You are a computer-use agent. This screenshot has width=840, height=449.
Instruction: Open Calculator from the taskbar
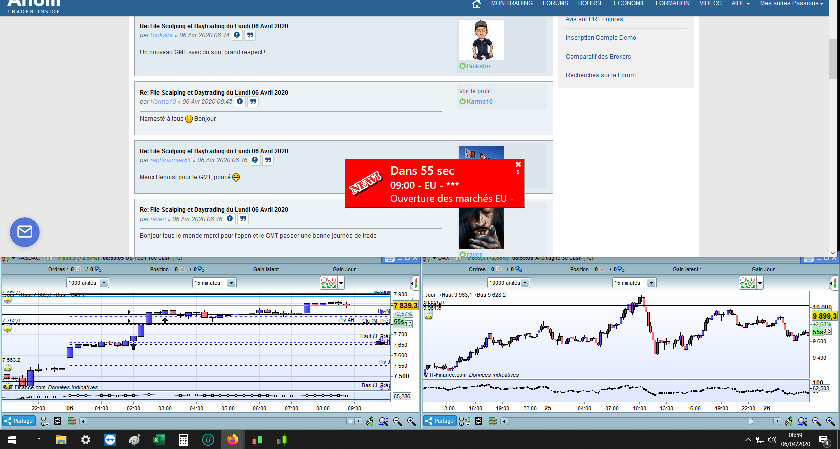pos(183,440)
